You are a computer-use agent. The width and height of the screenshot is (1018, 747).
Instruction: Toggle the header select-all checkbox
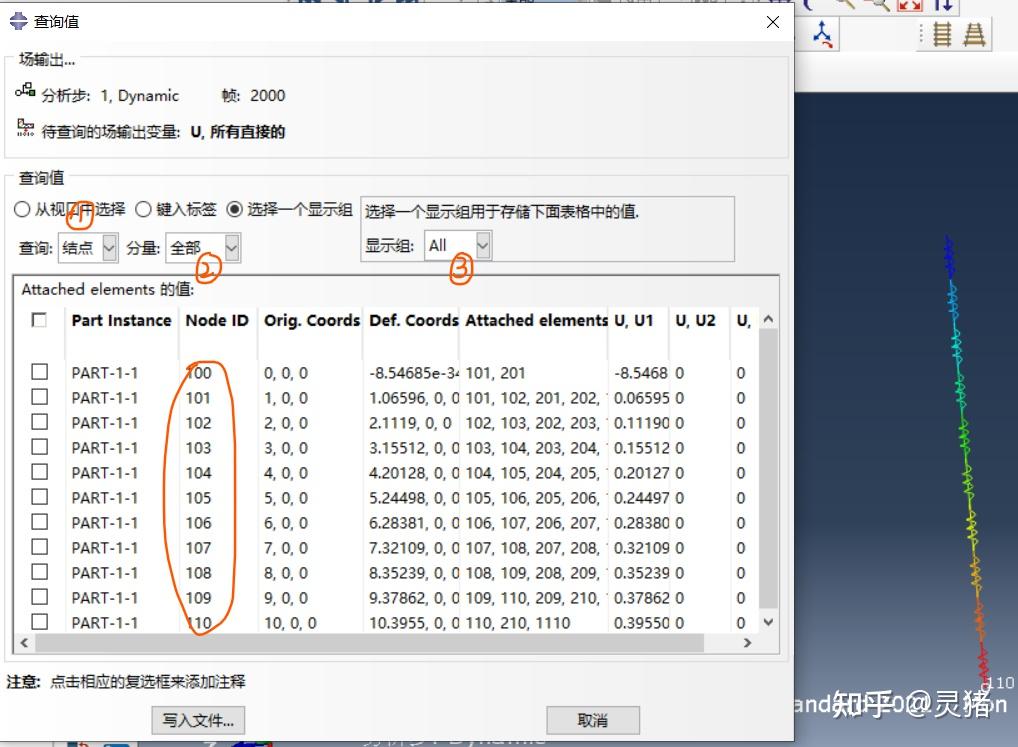point(39,320)
